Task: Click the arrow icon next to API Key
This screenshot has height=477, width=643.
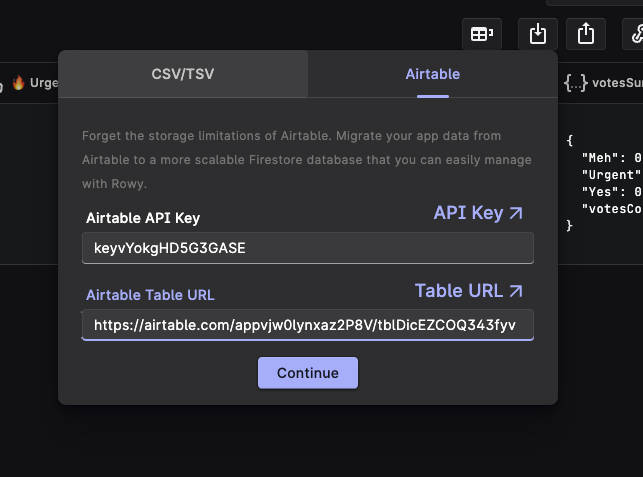Action: [516, 213]
